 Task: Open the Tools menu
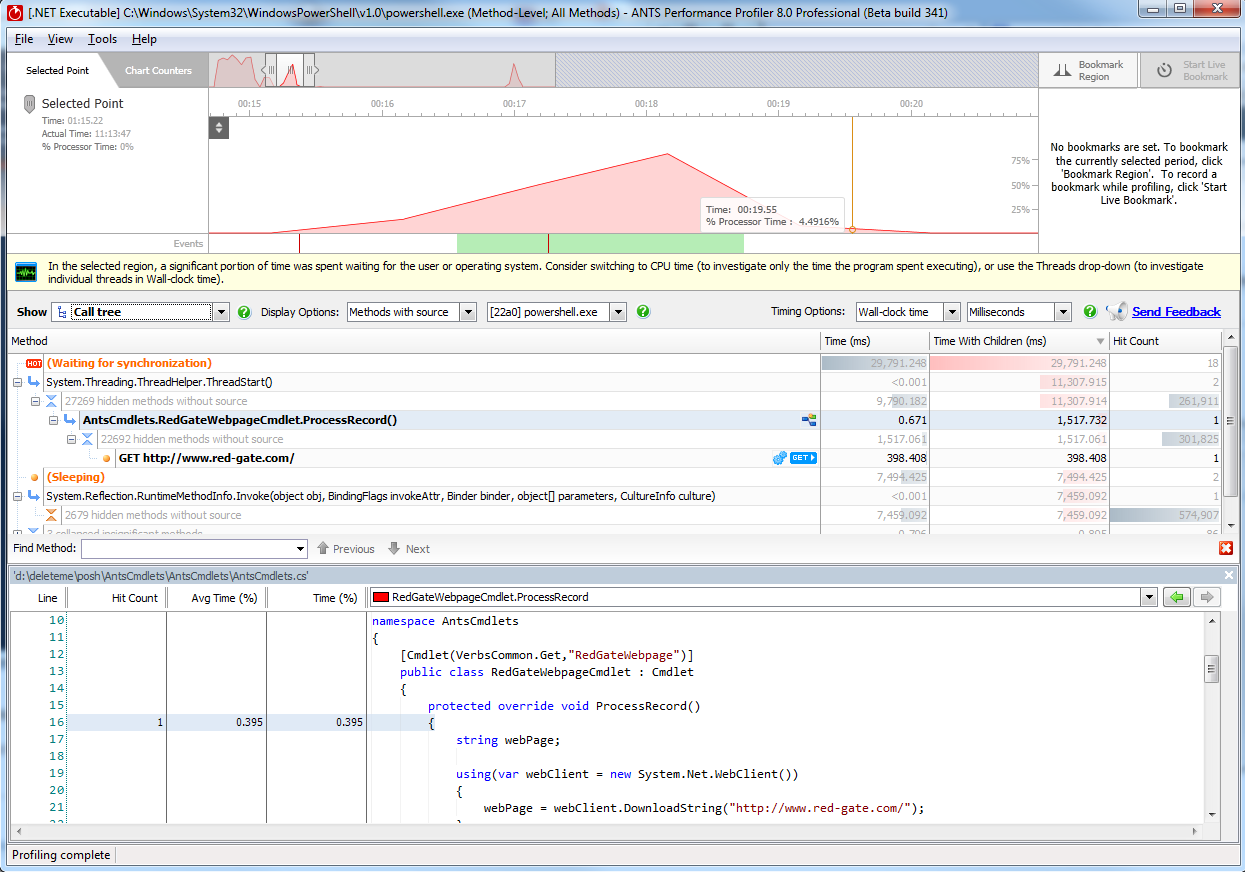click(102, 39)
